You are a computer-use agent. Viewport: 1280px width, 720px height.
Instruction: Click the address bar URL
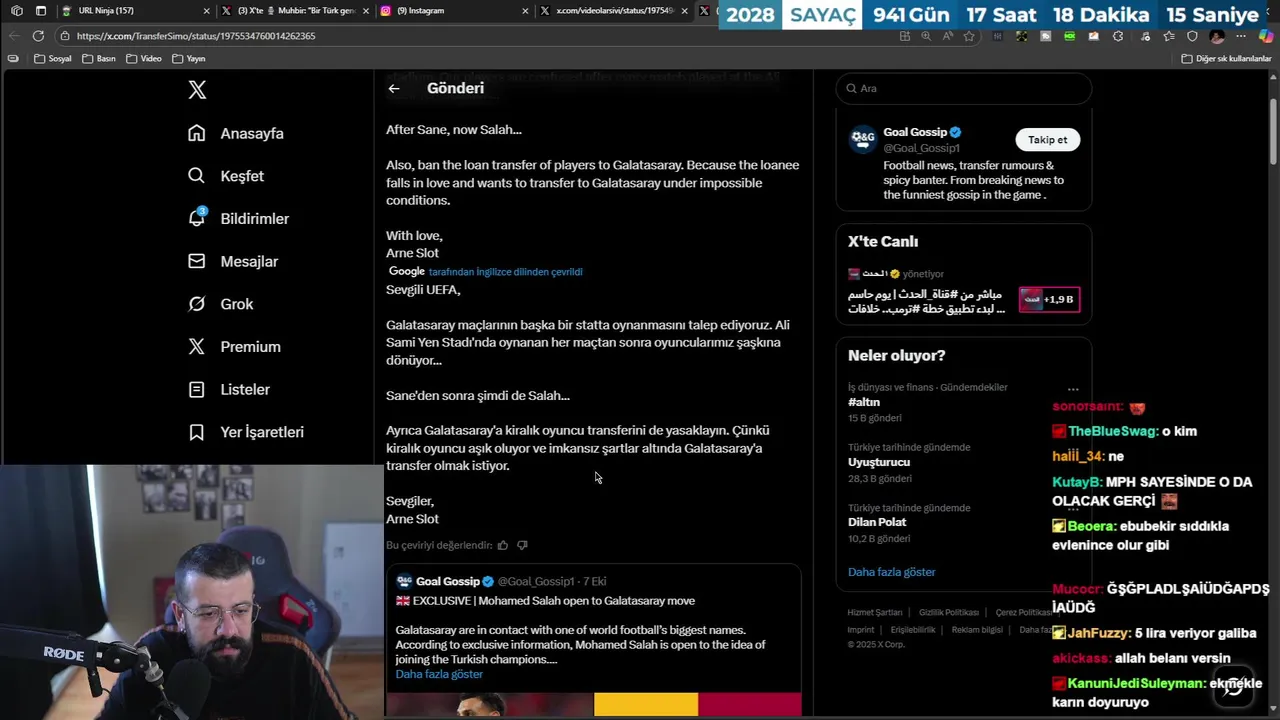196,36
